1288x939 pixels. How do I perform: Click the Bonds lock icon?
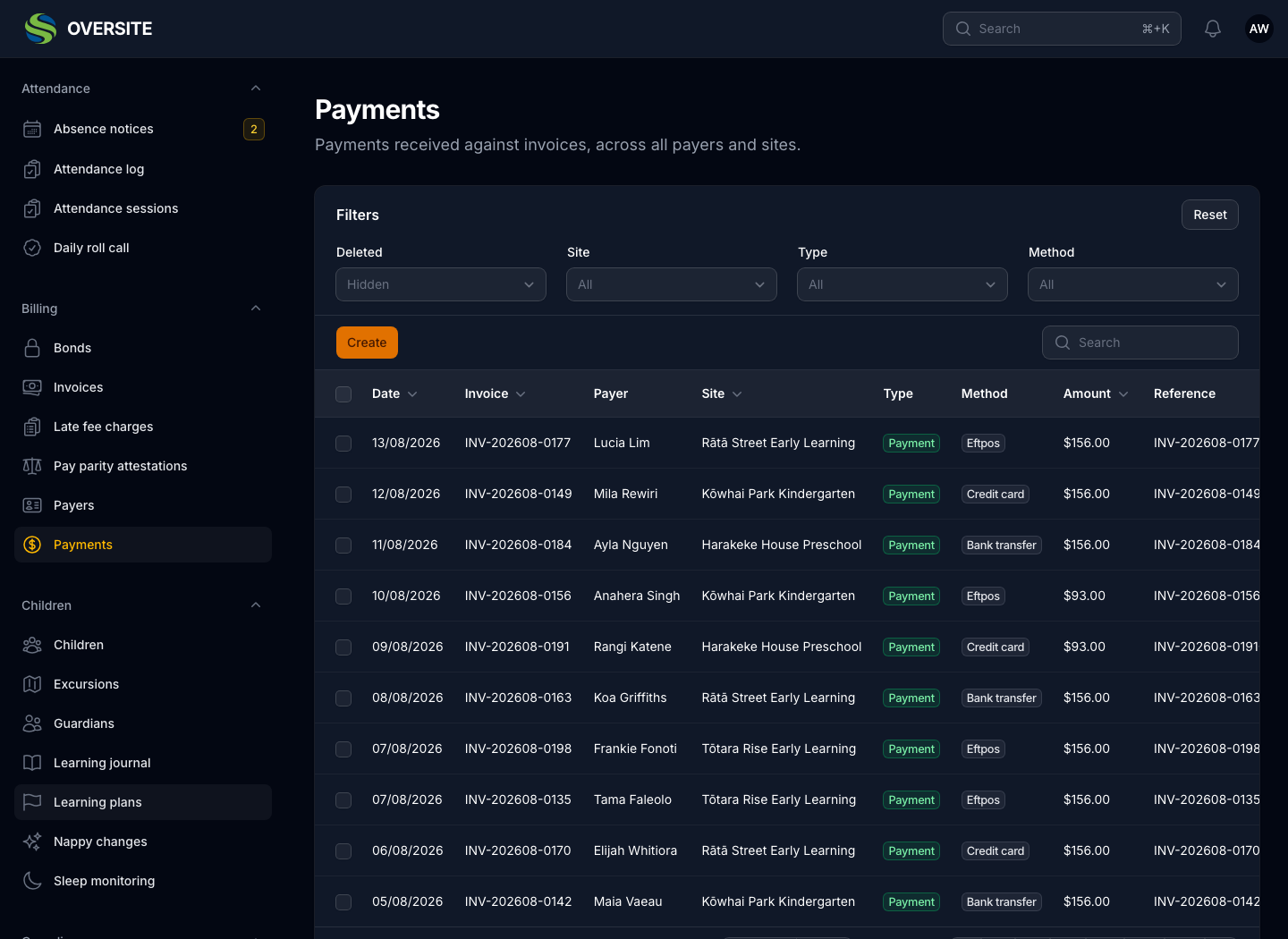click(x=32, y=348)
